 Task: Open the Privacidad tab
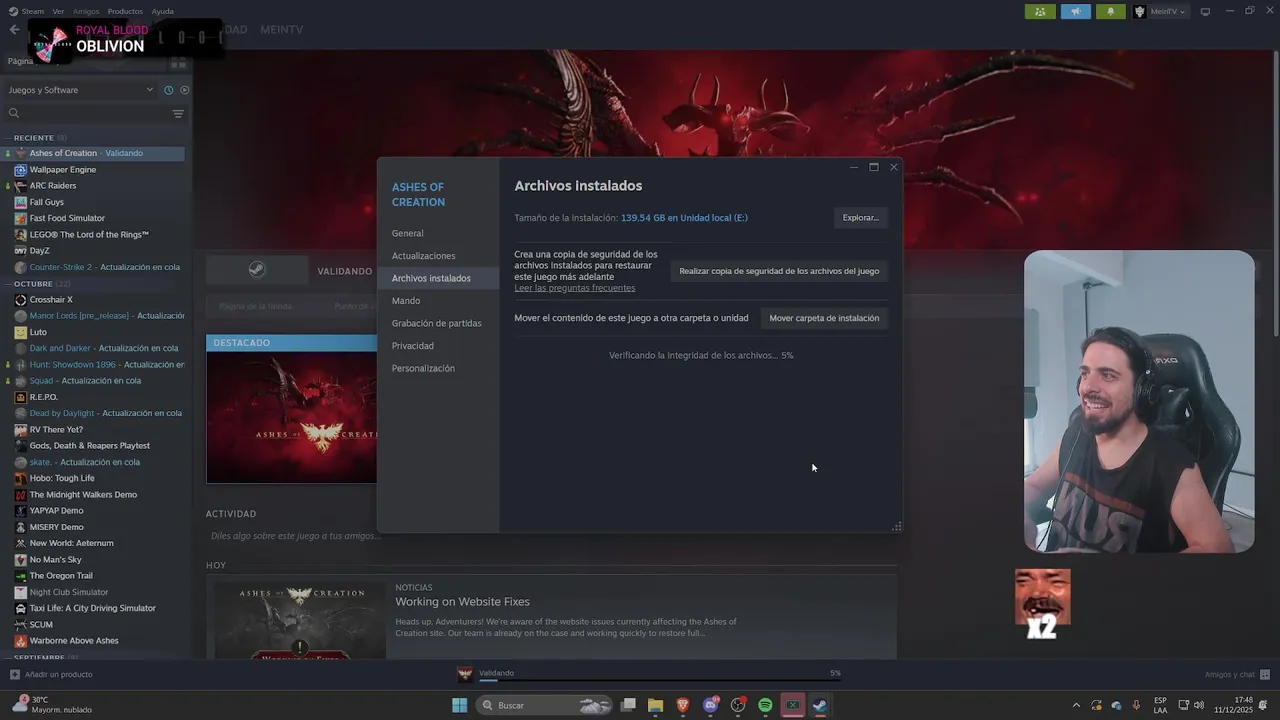coord(412,346)
